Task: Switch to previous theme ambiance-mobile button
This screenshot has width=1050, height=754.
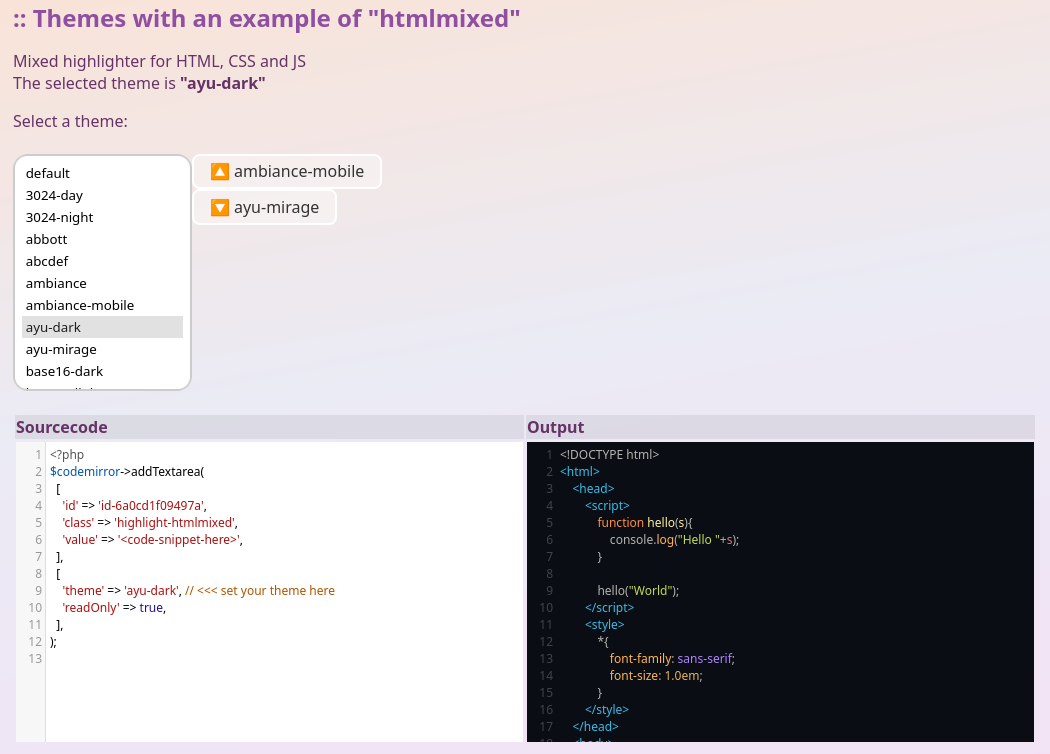Action: (x=287, y=171)
